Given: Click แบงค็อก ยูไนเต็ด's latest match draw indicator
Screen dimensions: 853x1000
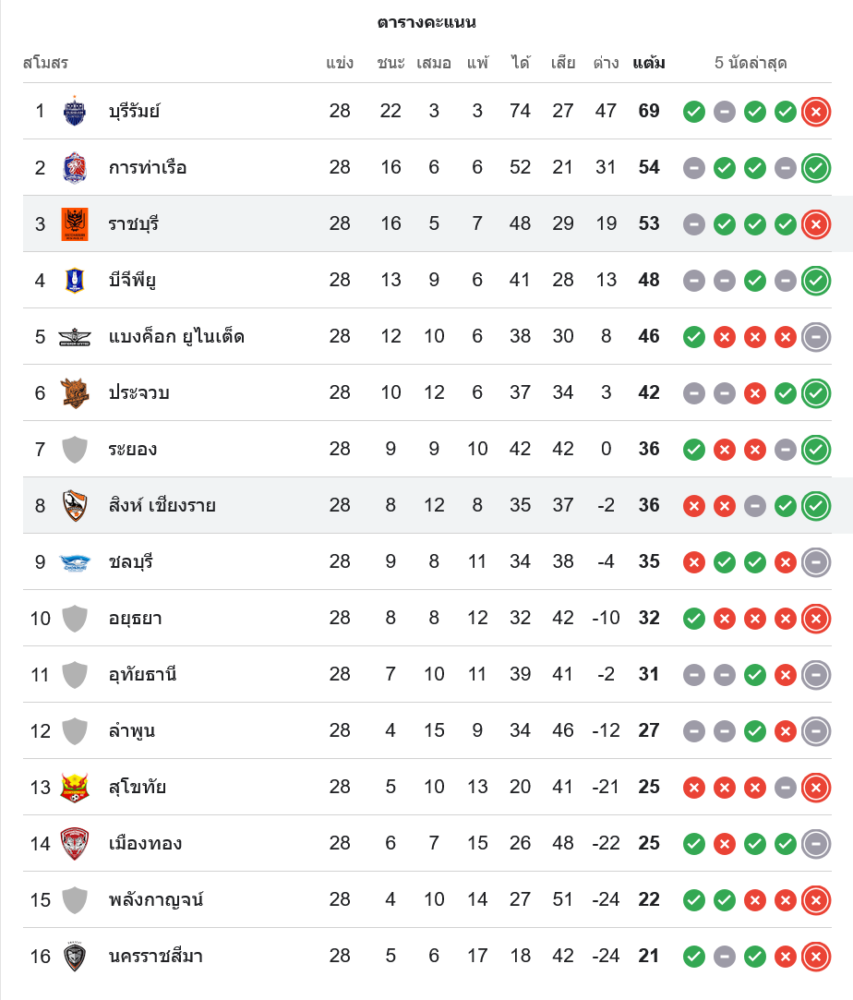Looking at the screenshot, I should [x=816, y=337].
